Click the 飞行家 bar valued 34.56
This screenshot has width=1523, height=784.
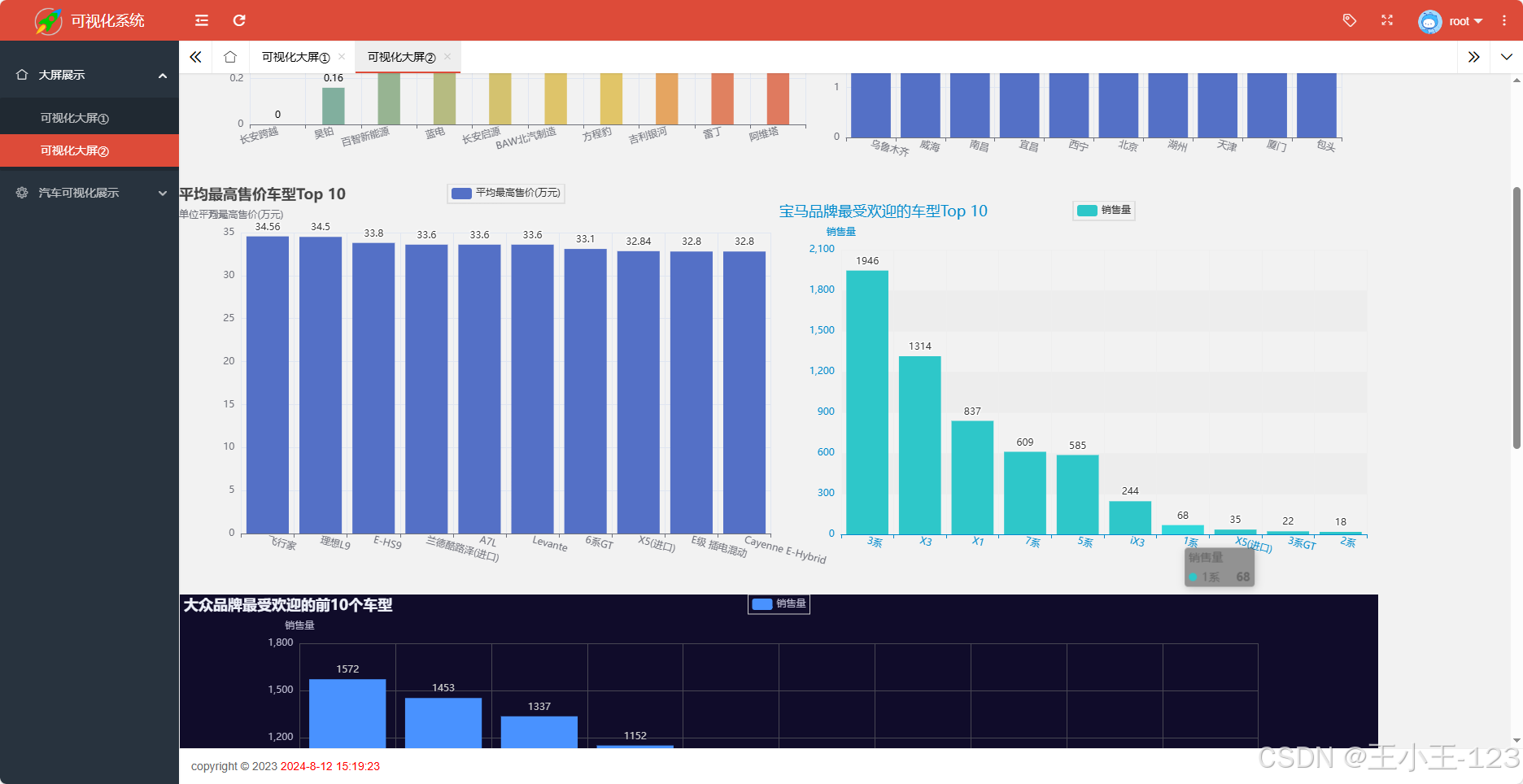pyautogui.click(x=268, y=385)
